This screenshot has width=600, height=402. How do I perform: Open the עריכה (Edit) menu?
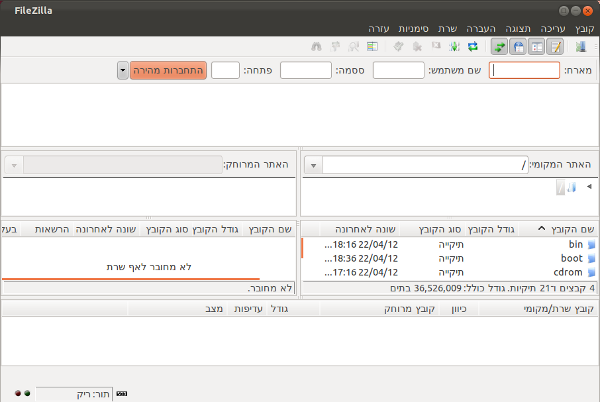point(553,29)
